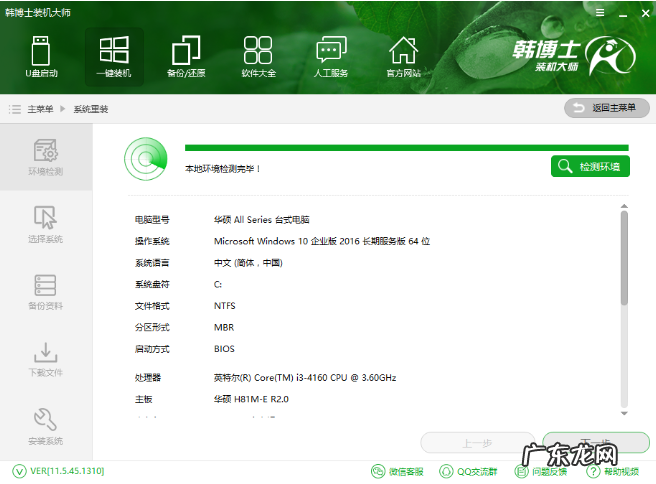Click the 主菜单 list icon
The image size is (656, 484).
(x=15, y=109)
